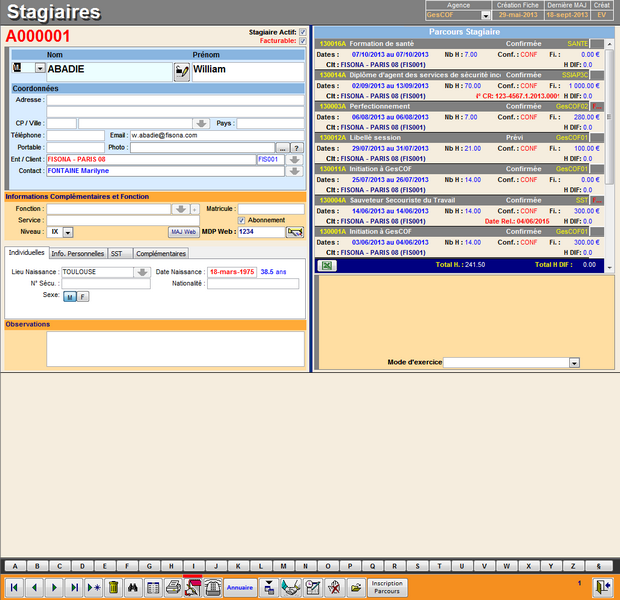620x600 pixels.
Task: Click the printer icon in bottom toolbar
Action: [173, 587]
